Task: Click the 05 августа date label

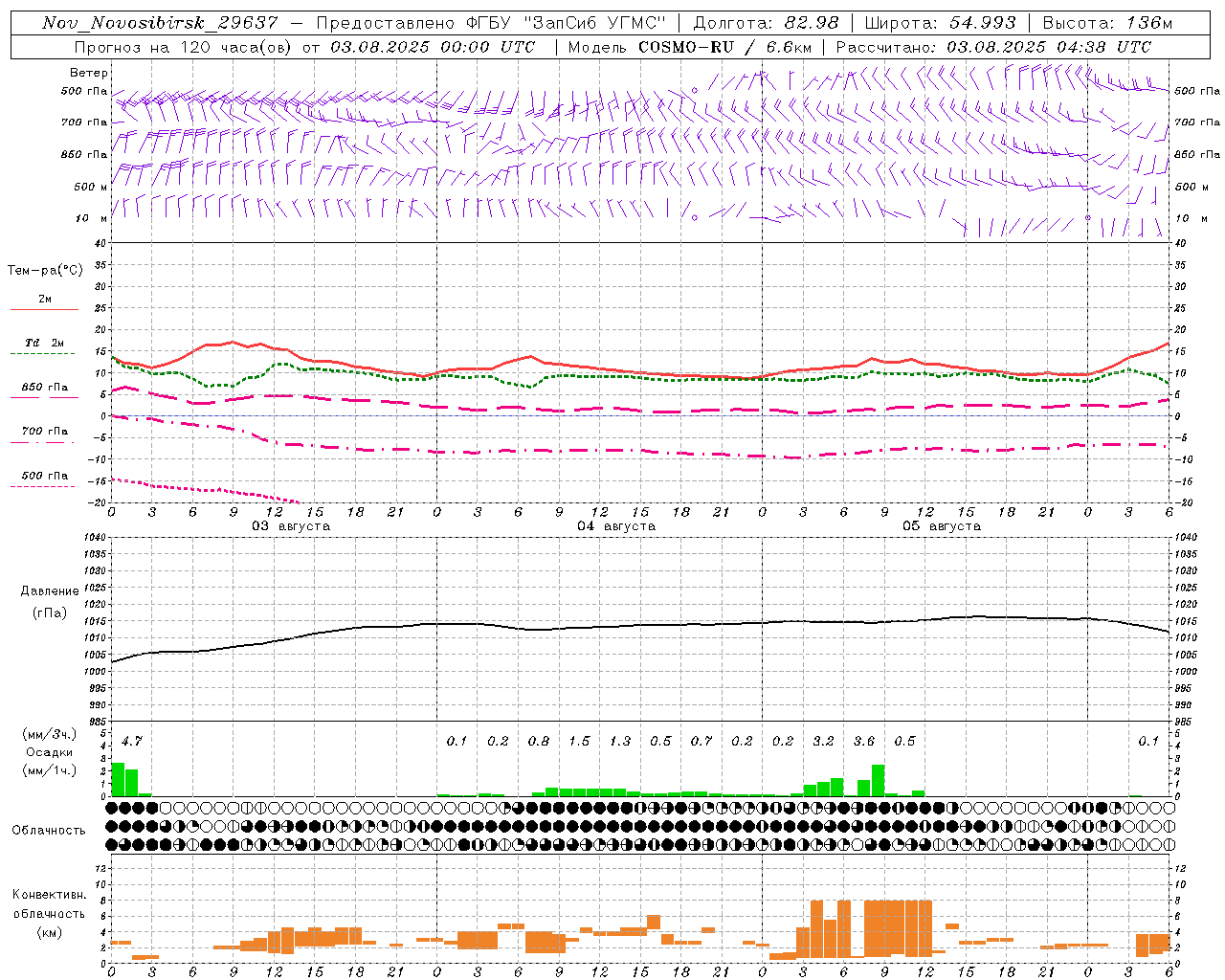Action: coord(942,526)
